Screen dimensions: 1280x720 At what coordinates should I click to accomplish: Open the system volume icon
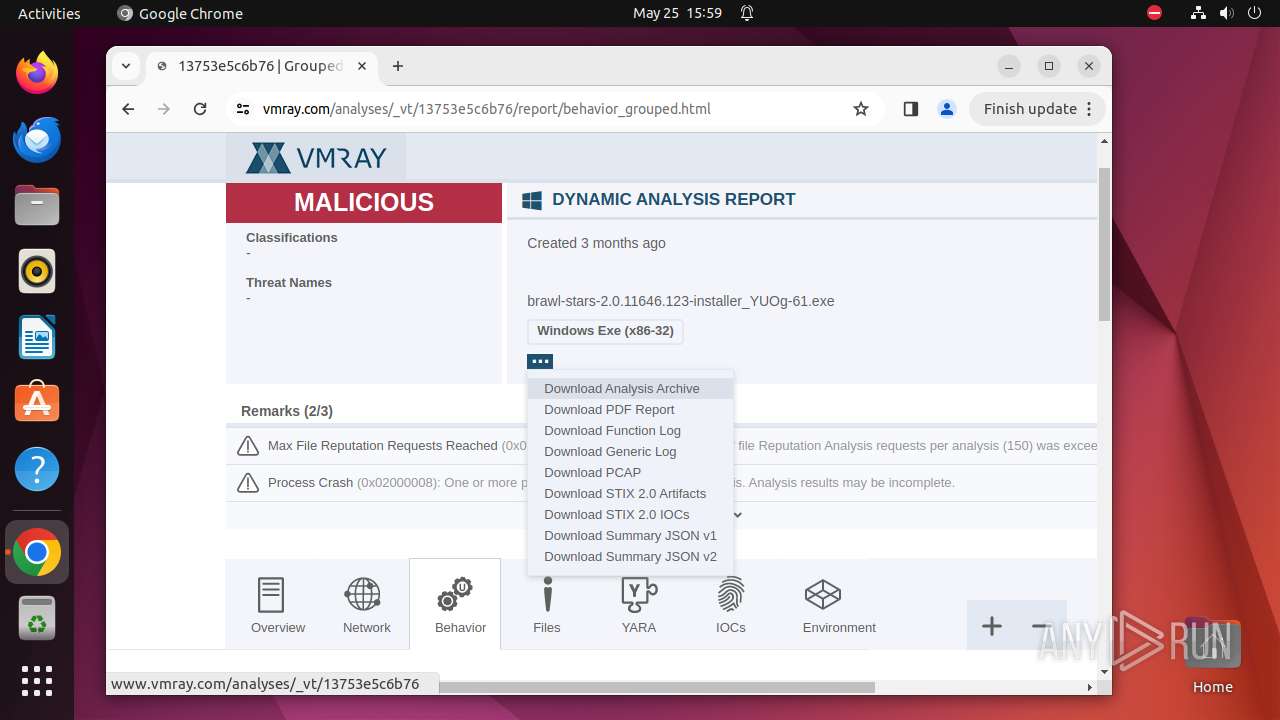tap(1227, 13)
